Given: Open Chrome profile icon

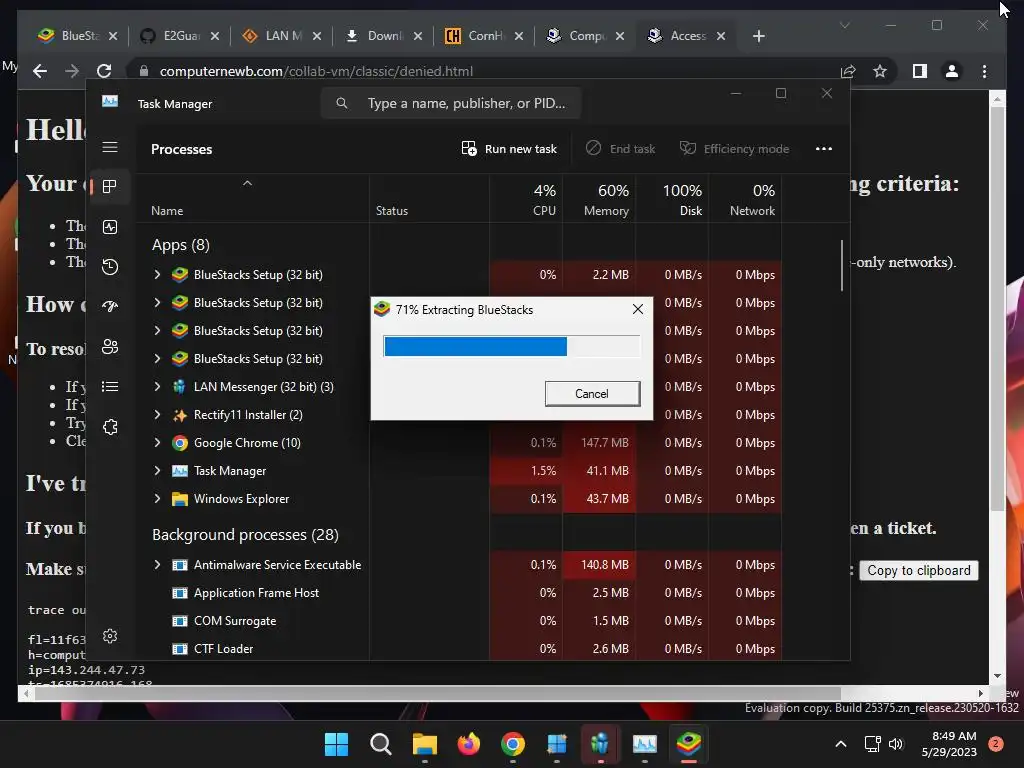Looking at the screenshot, I should click(x=952, y=71).
